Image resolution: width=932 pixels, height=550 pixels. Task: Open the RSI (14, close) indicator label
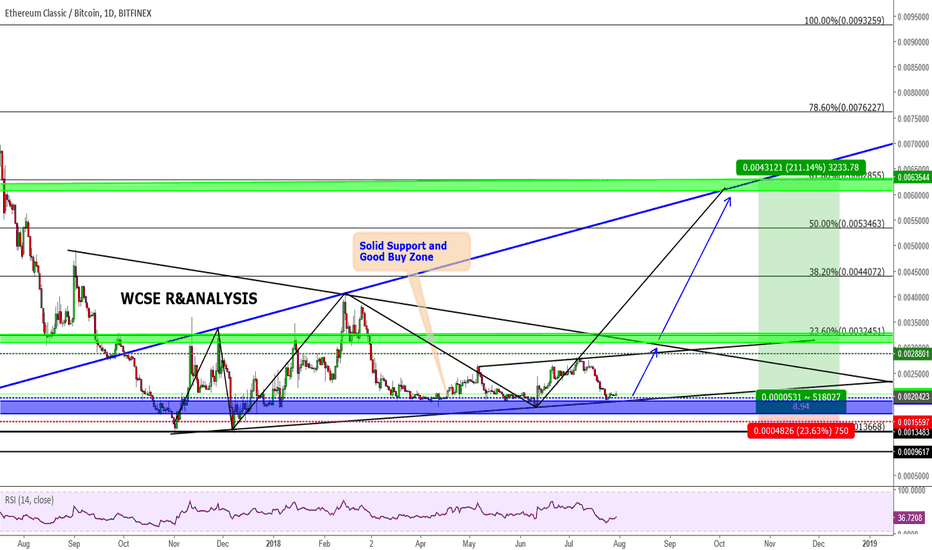coord(29,500)
